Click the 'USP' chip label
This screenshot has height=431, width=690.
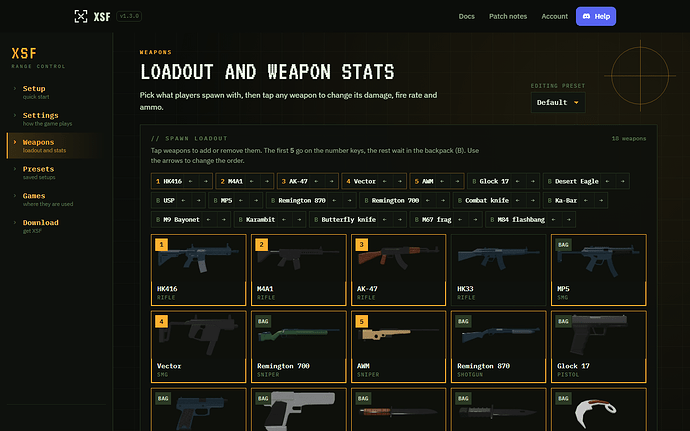169,200
